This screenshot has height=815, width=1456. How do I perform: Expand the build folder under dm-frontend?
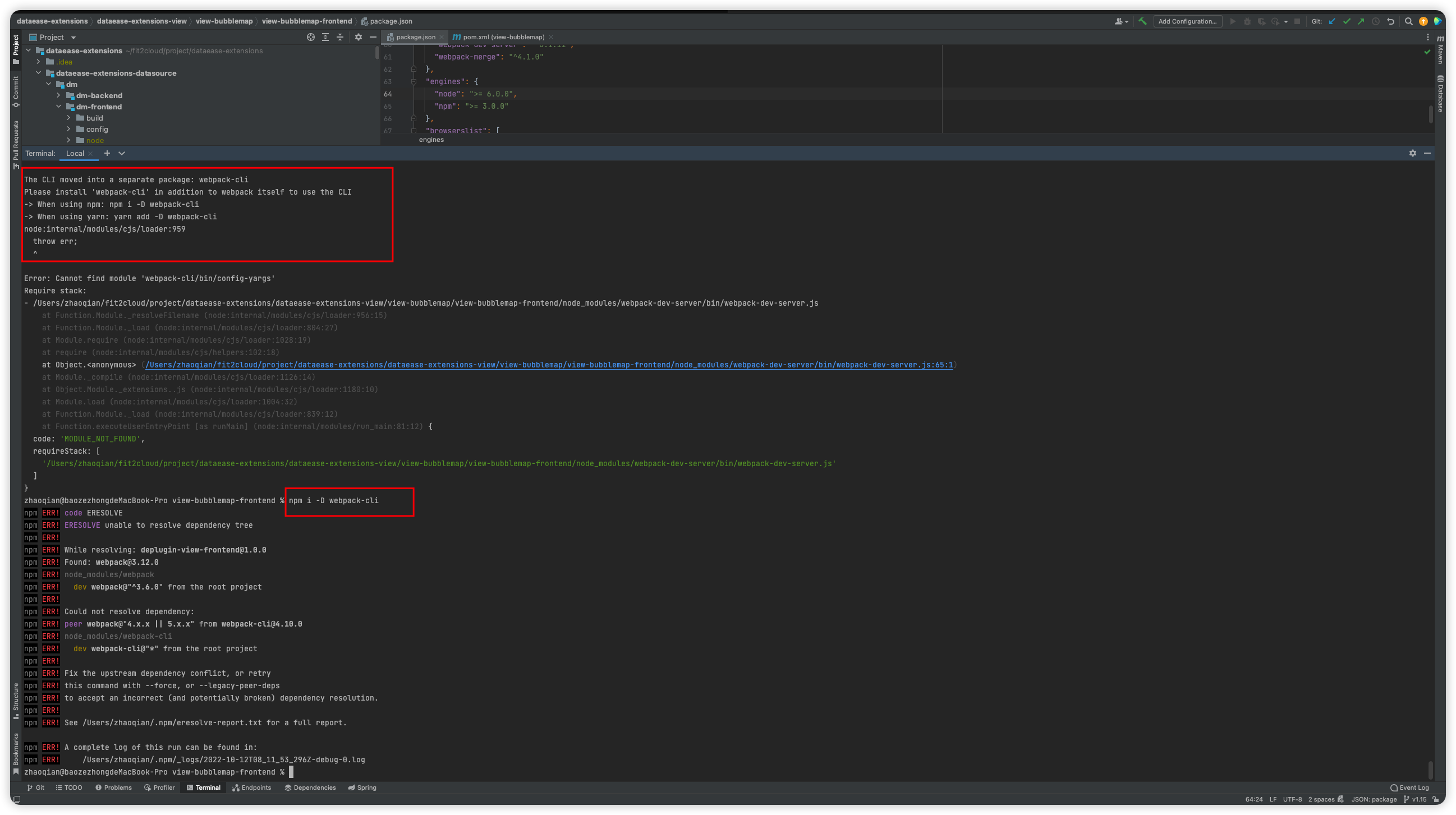(x=69, y=118)
